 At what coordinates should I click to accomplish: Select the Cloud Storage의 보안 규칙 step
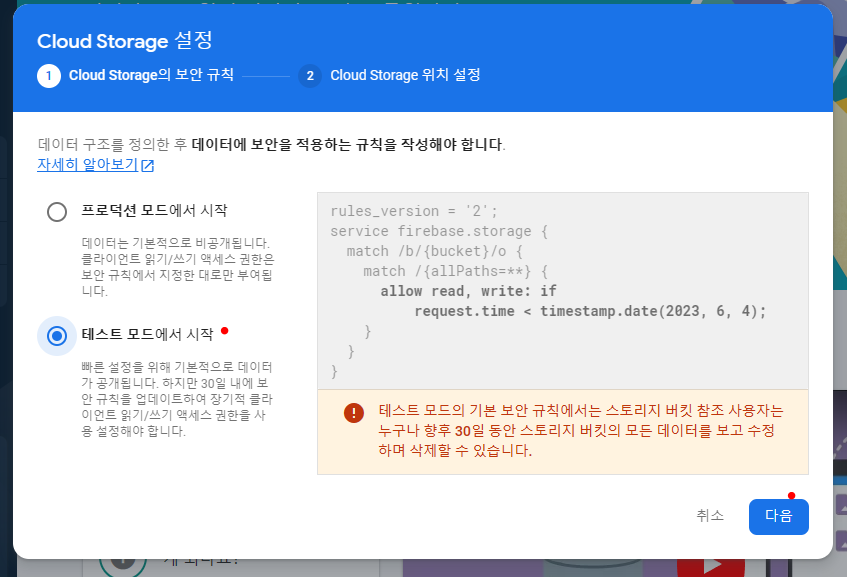click(x=150, y=75)
